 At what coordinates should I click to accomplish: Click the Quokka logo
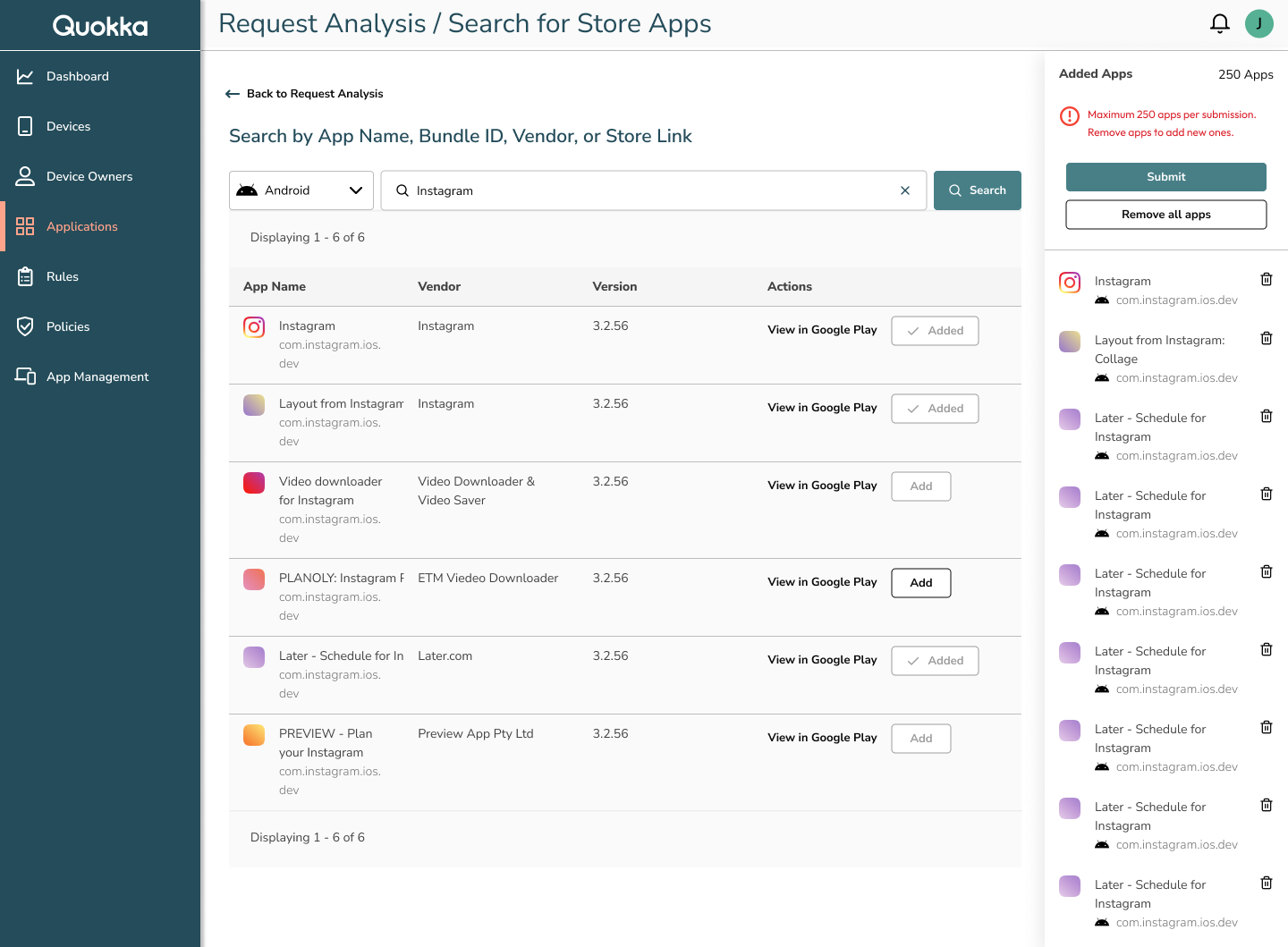[100, 26]
